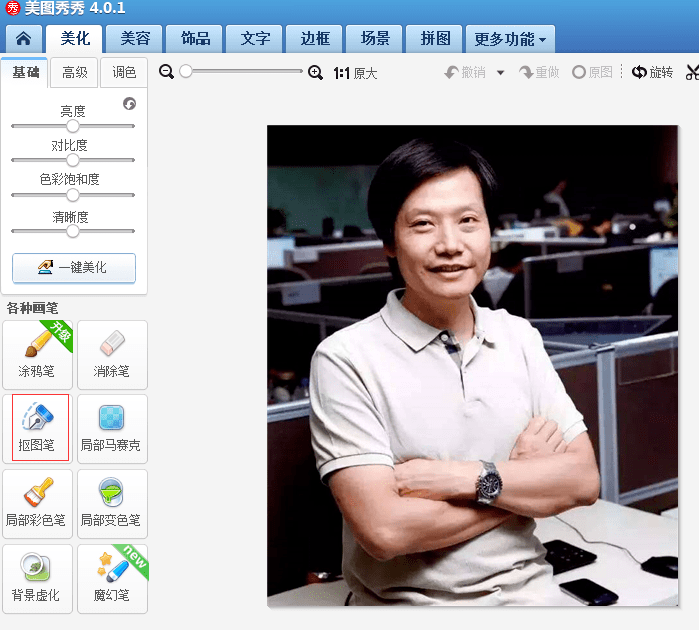Click the 清晰度 sharpness slider handle
Viewport: 699px width, 630px height.
[73, 231]
